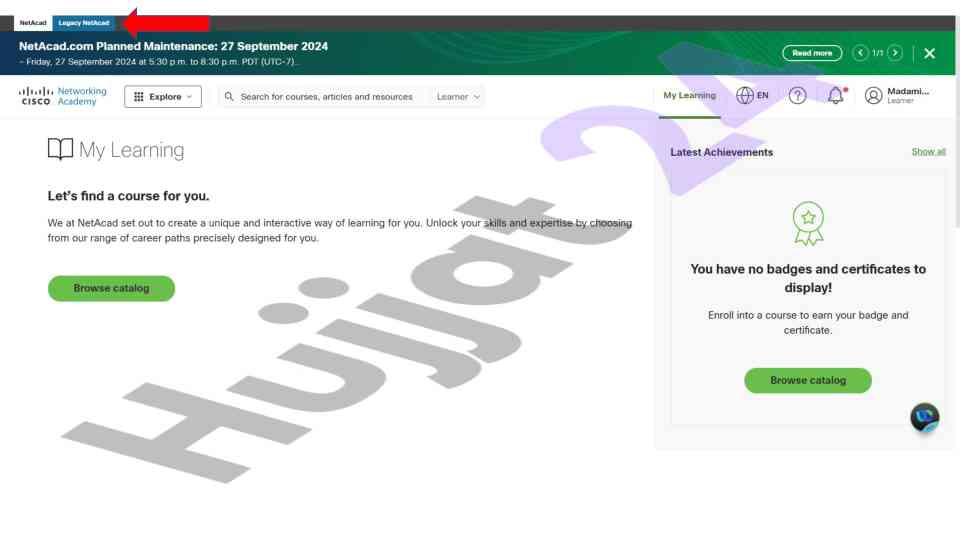Go to previous banner announcement arrow
This screenshot has height=540, width=961.
[x=860, y=53]
